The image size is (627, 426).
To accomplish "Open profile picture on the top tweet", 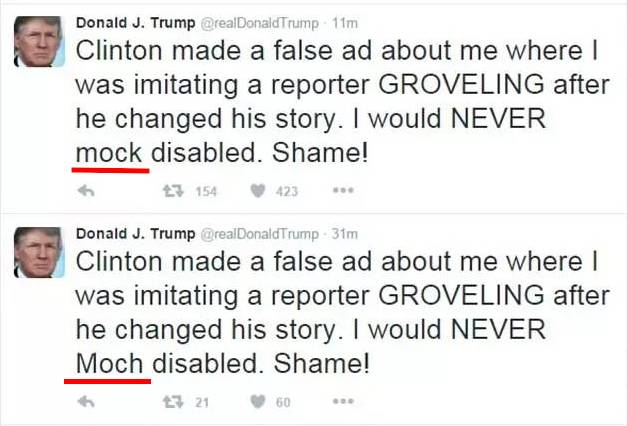I will (x=39, y=41).
